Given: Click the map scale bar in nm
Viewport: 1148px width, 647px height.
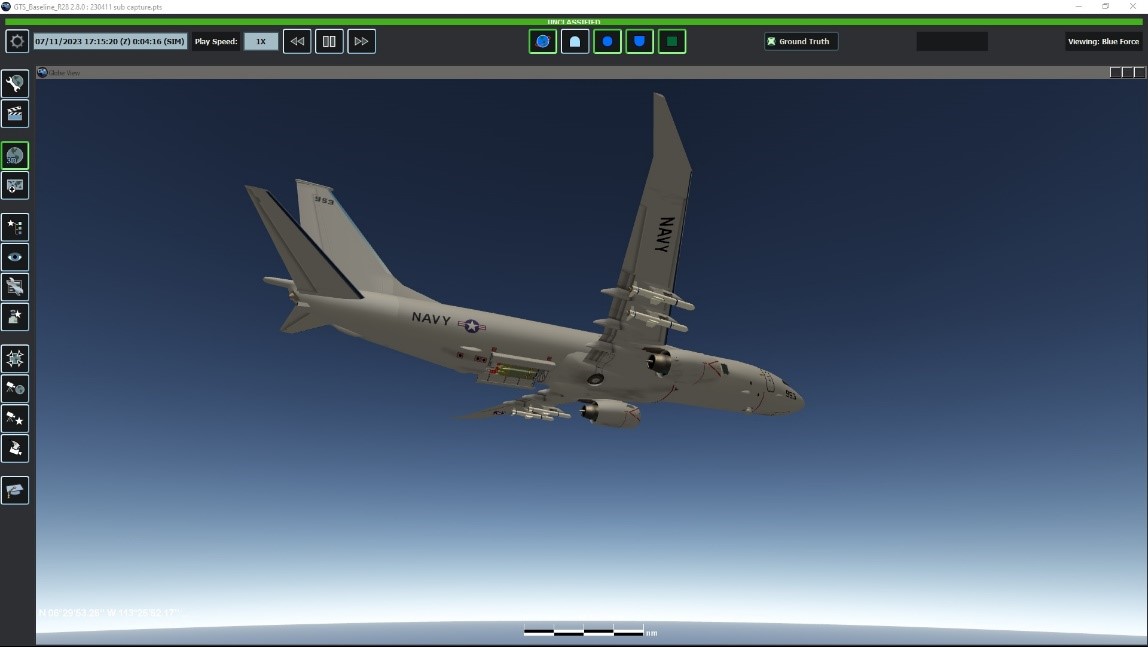Looking at the screenshot, I should coord(584,632).
